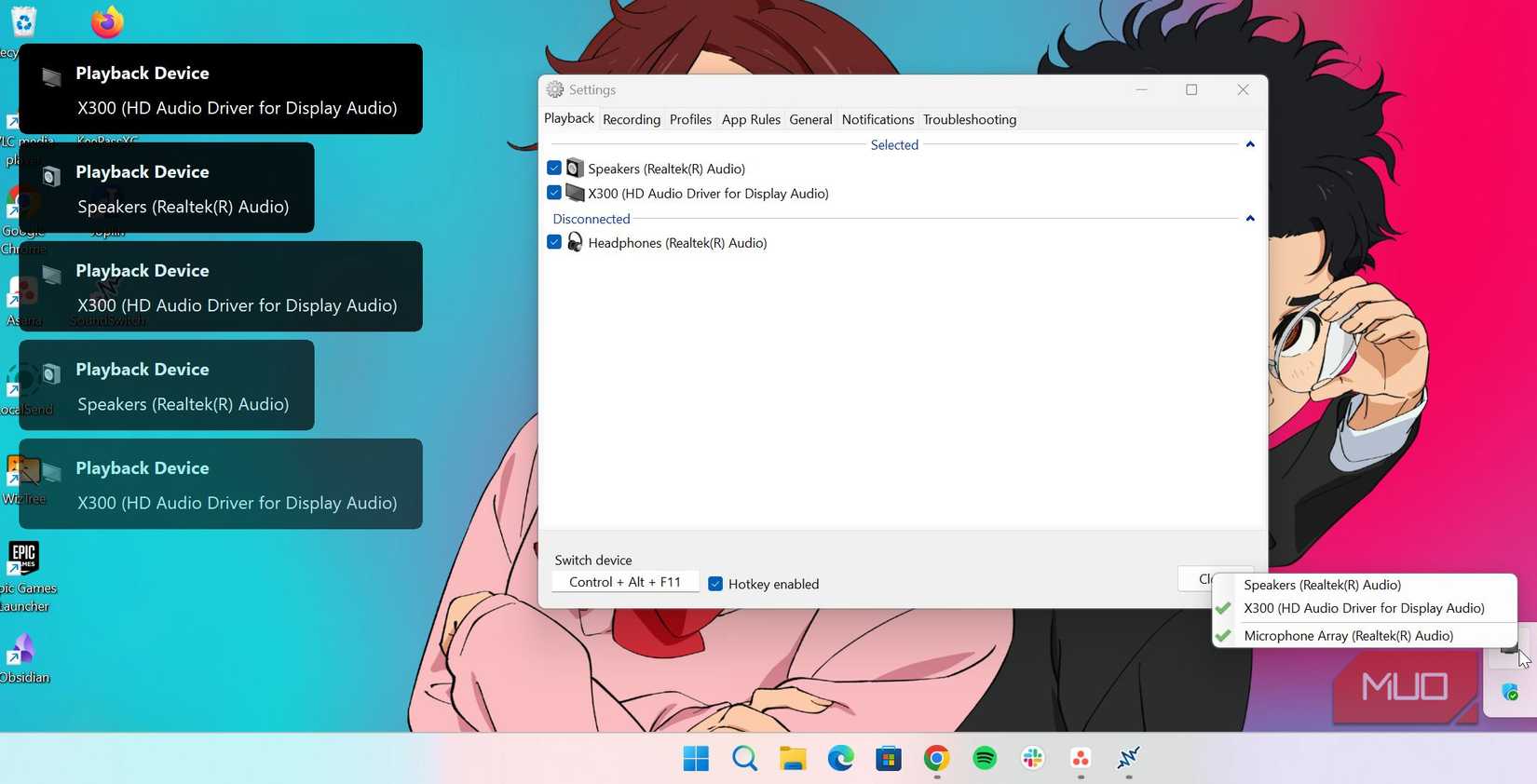Open taskbar Search magnifier
The width and height of the screenshot is (1537, 784).
(744, 759)
